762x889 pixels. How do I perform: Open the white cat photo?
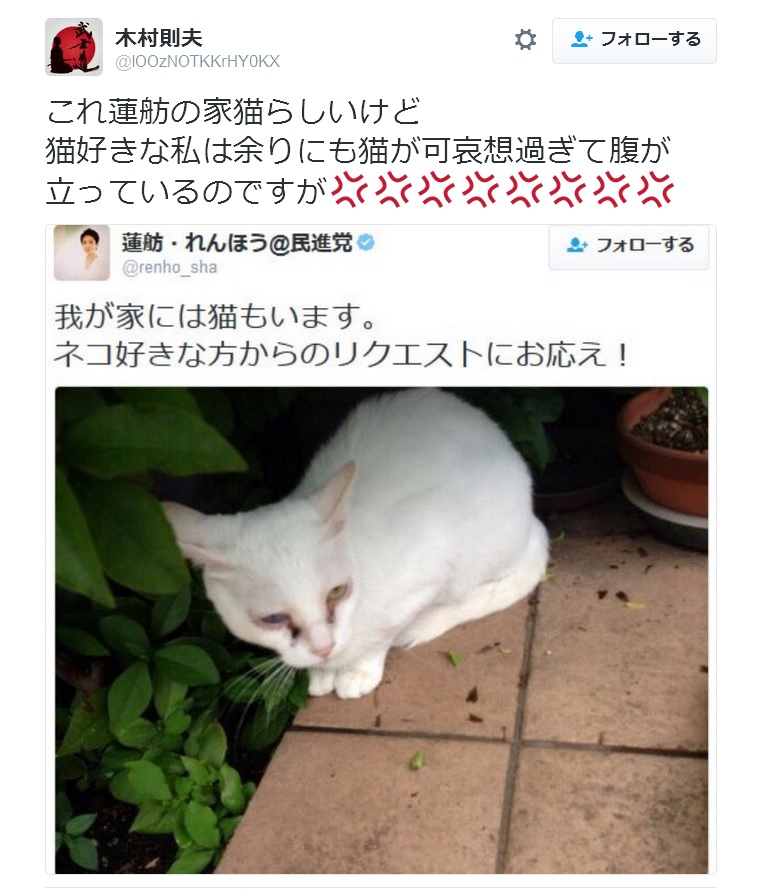[382, 630]
